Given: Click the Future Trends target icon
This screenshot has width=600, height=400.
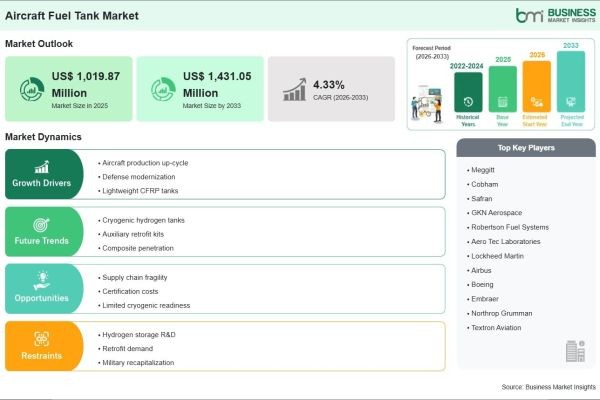Looking at the screenshot, I should 41,225.
